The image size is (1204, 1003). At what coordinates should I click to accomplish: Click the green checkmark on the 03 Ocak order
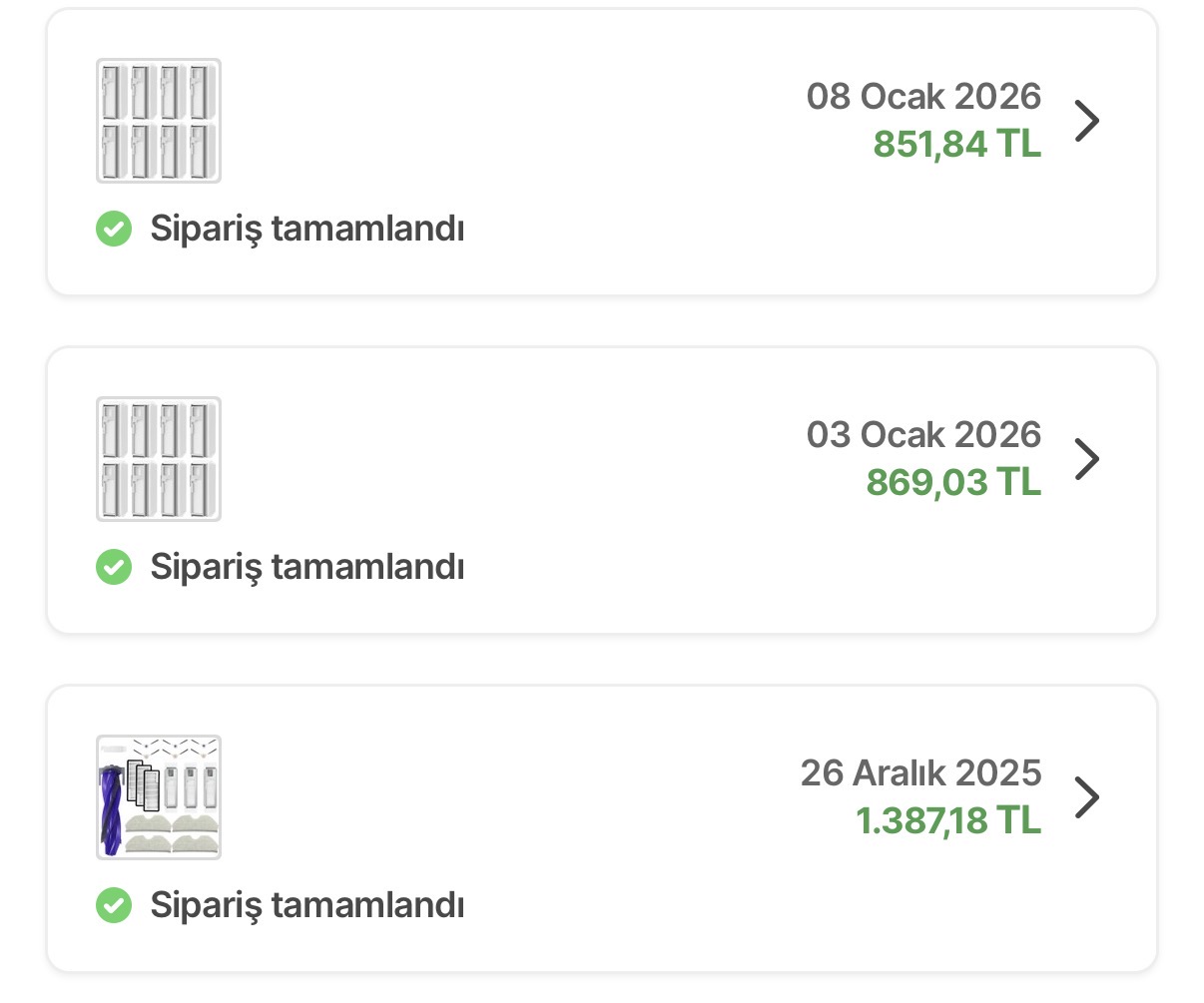pos(114,567)
